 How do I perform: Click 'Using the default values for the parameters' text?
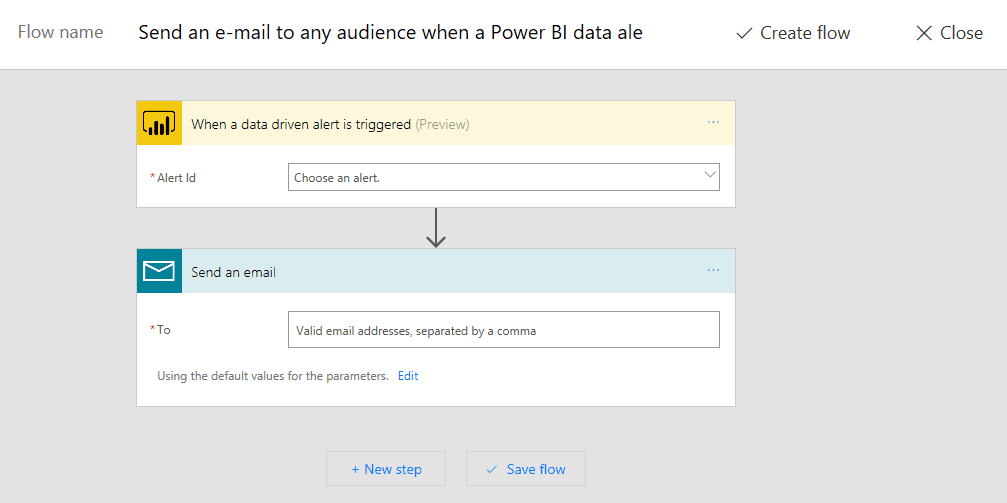(273, 376)
